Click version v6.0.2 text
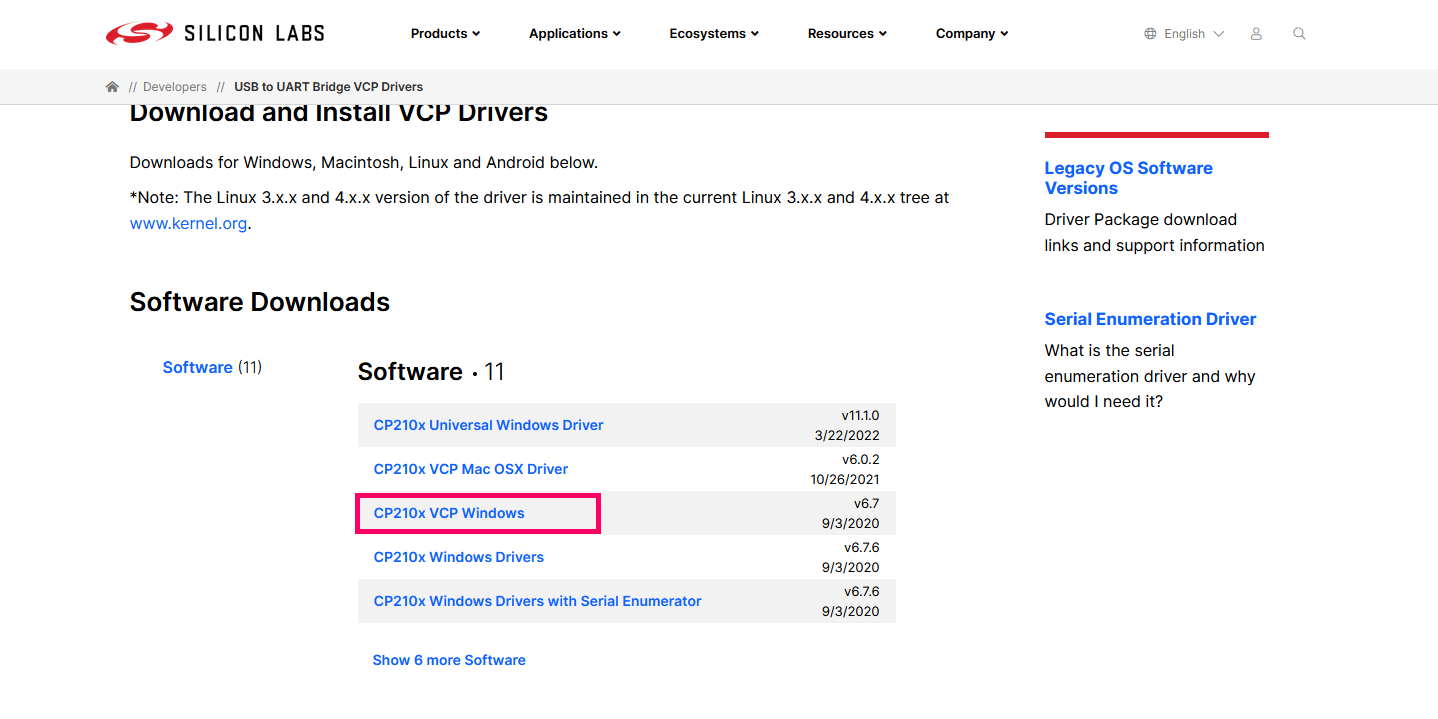This screenshot has height=719, width=1438. click(x=862, y=459)
